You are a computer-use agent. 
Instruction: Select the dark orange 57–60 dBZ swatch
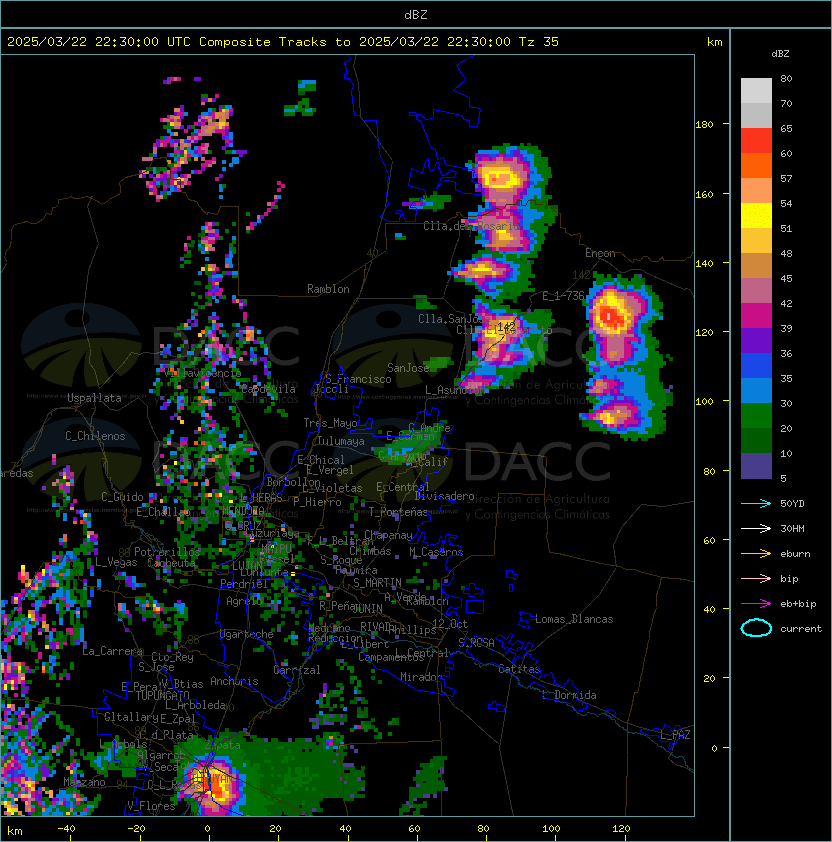(x=756, y=165)
